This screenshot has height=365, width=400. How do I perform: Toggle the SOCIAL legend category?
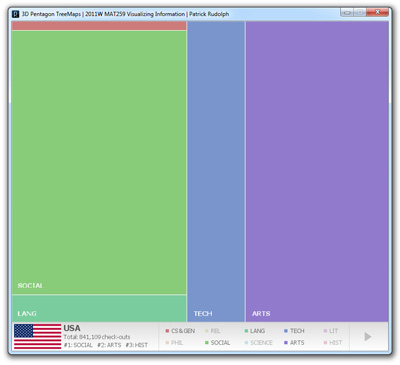click(217, 343)
